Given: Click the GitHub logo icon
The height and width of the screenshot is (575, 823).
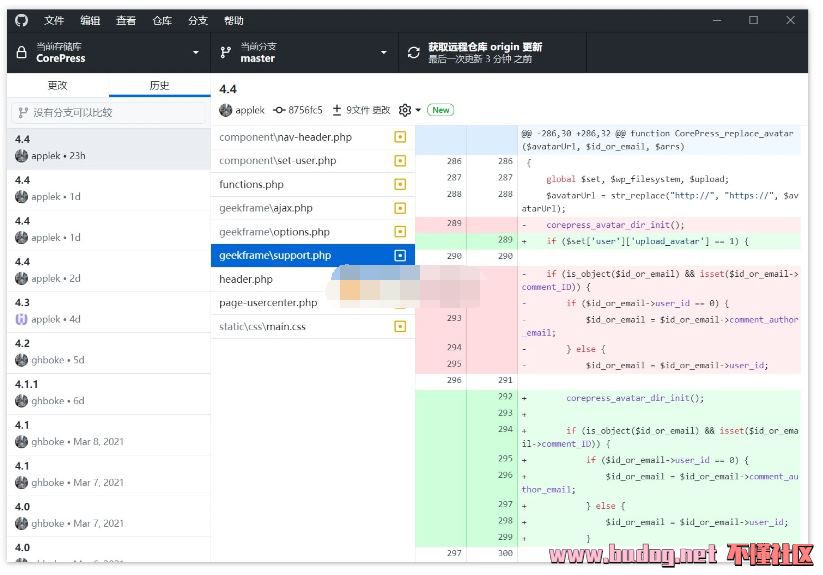Looking at the screenshot, I should tap(22, 20).
